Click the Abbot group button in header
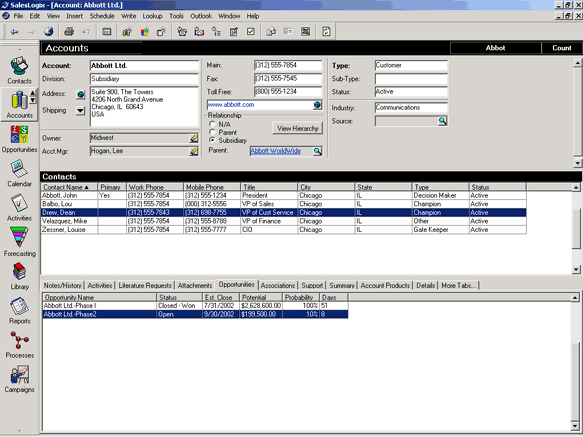Image resolution: width=583 pixels, height=437 pixels. (495, 48)
